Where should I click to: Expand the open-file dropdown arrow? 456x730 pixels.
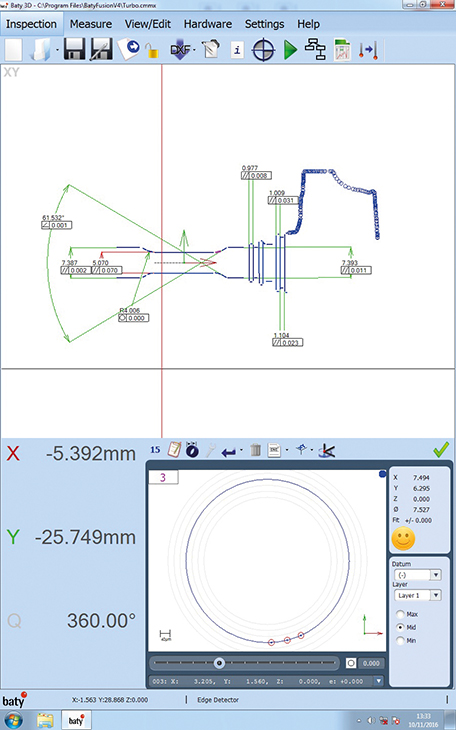coord(57,50)
